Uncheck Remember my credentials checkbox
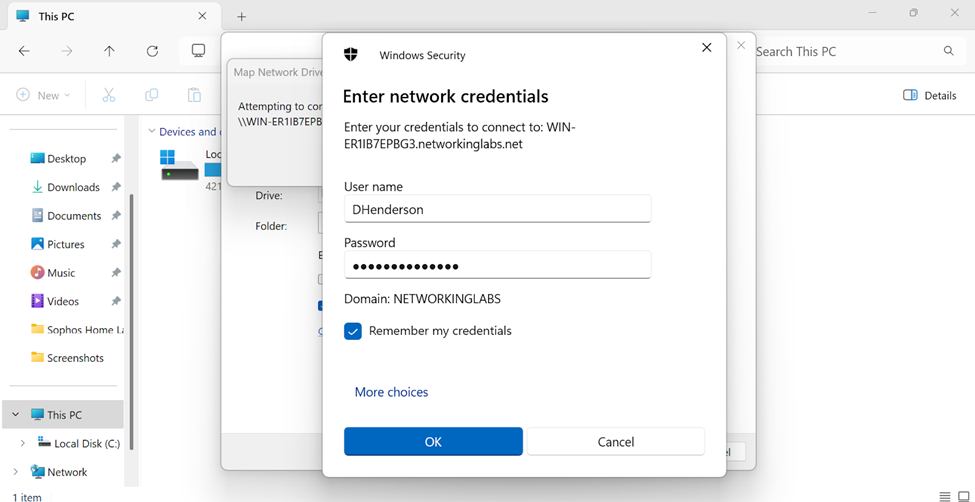 click(x=353, y=331)
